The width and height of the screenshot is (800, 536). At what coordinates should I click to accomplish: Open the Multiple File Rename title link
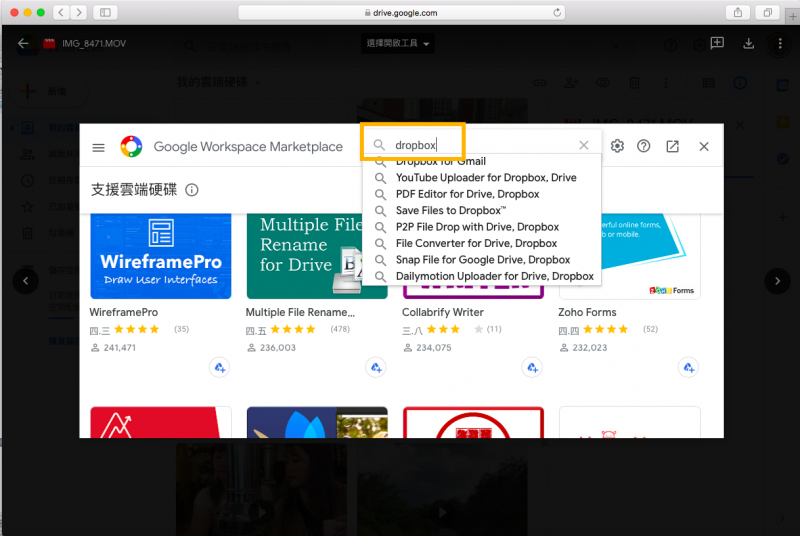pyautogui.click(x=300, y=312)
